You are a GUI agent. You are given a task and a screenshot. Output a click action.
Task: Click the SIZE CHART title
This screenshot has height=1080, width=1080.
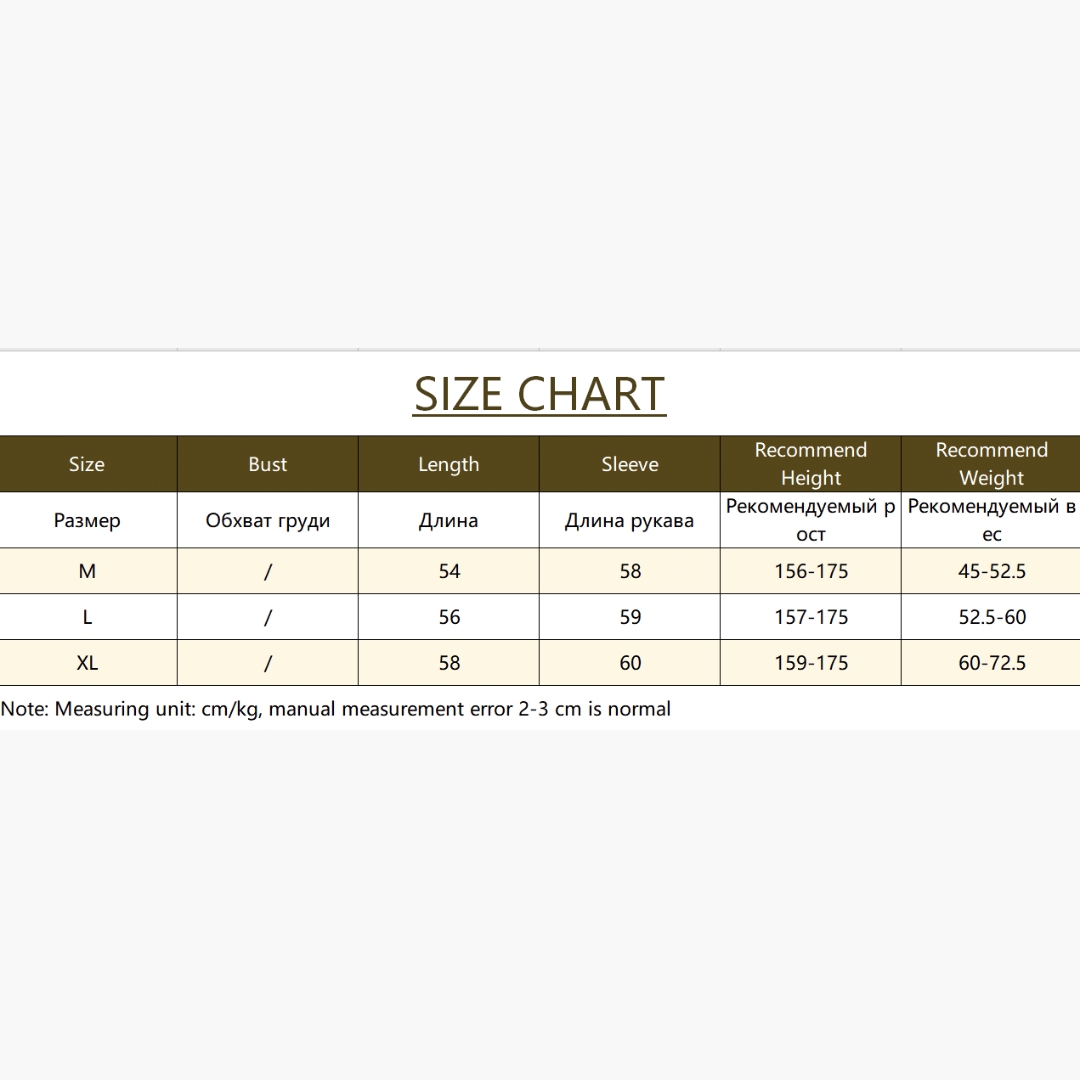[539, 394]
